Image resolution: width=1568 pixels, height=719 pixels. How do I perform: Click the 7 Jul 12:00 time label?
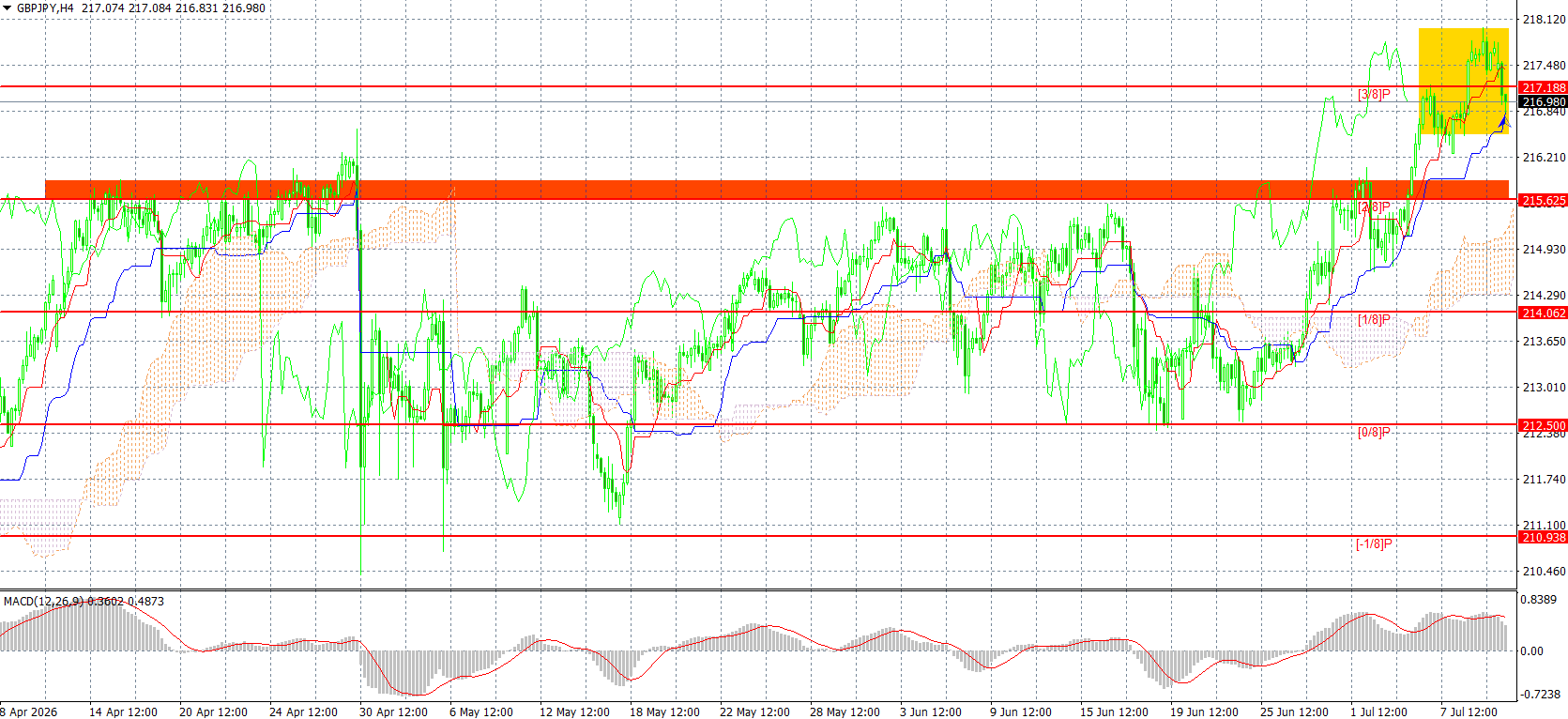[x=1469, y=711]
